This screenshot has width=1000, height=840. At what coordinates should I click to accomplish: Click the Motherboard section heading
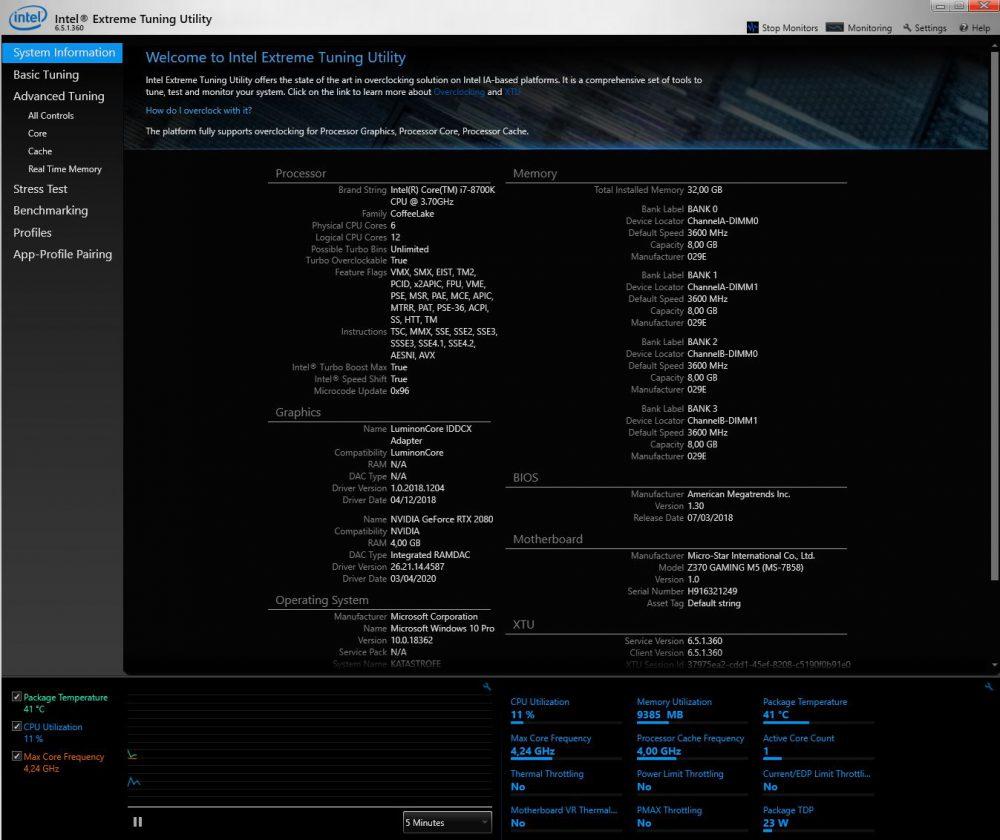coord(548,539)
